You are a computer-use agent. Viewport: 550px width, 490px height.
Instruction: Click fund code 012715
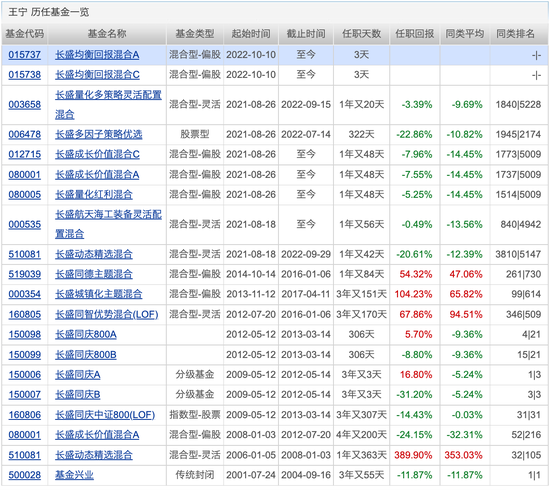click(25, 155)
